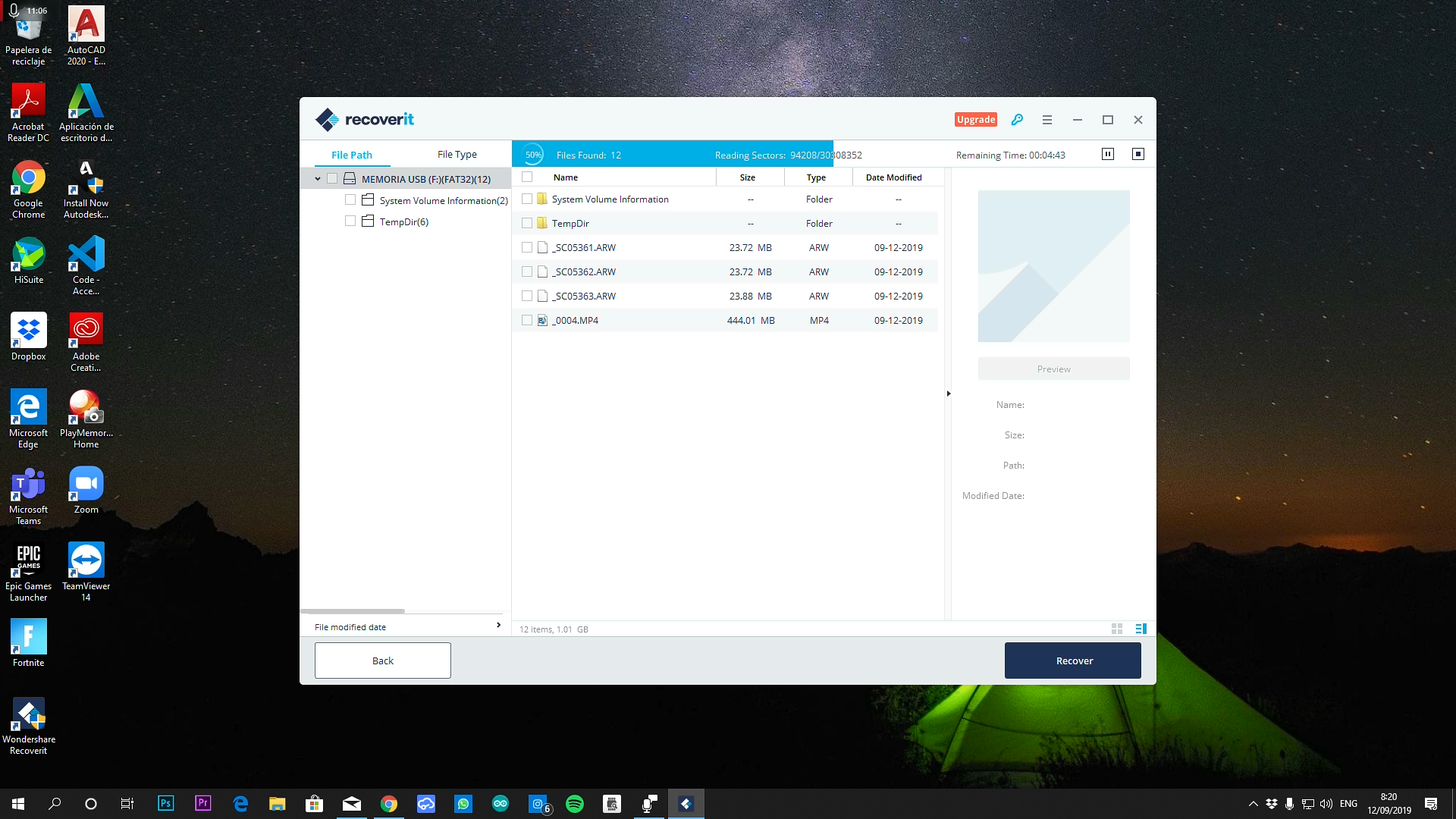Click the 50% scan progress indicator
The height and width of the screenshot is (819, 1456).
(533, 155)
